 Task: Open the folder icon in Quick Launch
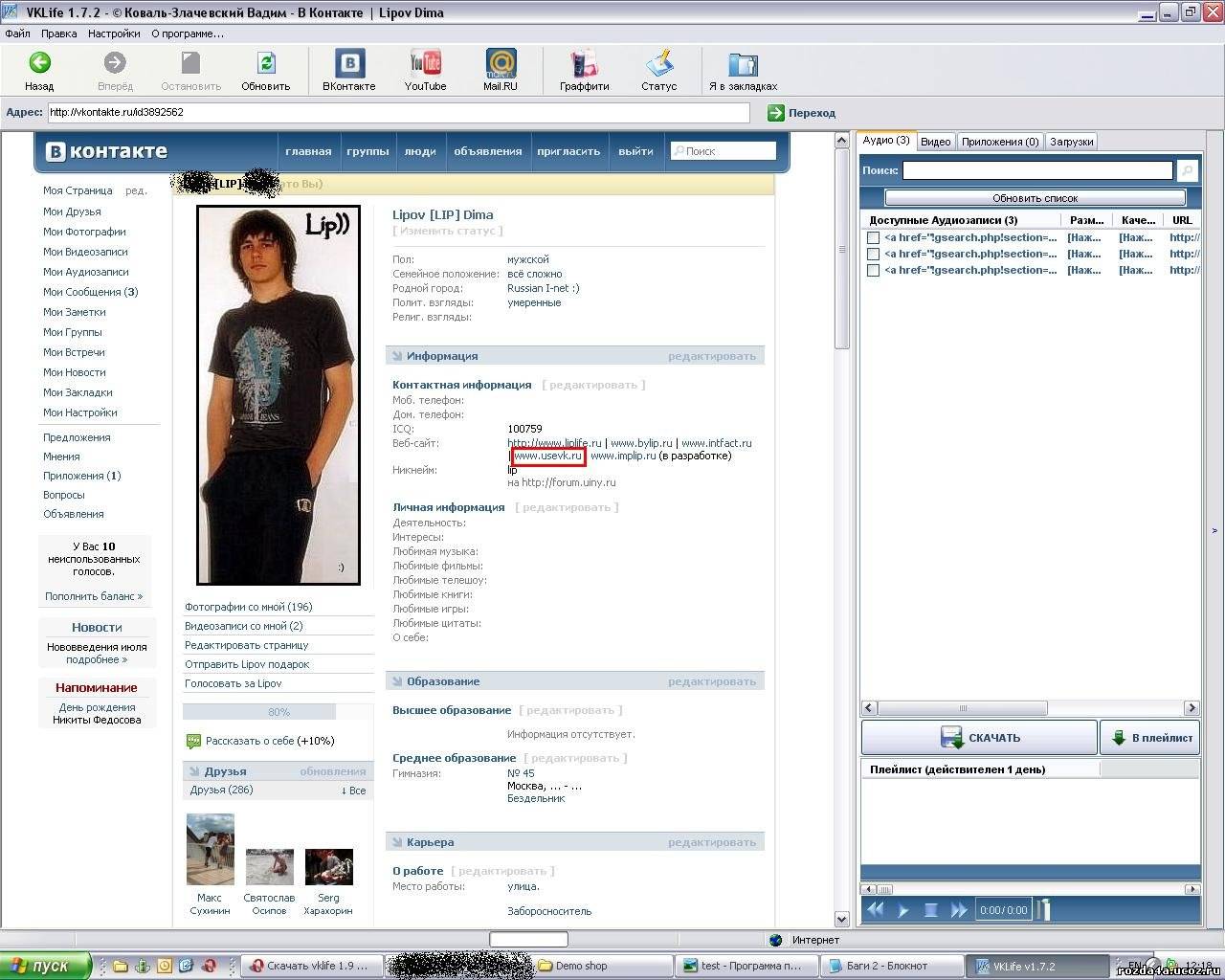pyautogui.click(x=121, y=966)
